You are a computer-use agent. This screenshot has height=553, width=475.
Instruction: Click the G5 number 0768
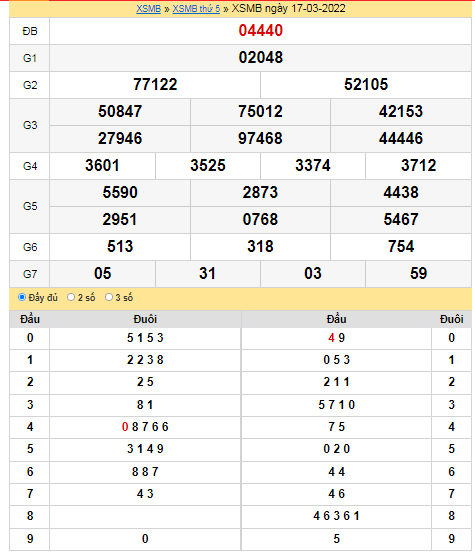[260, 219]
